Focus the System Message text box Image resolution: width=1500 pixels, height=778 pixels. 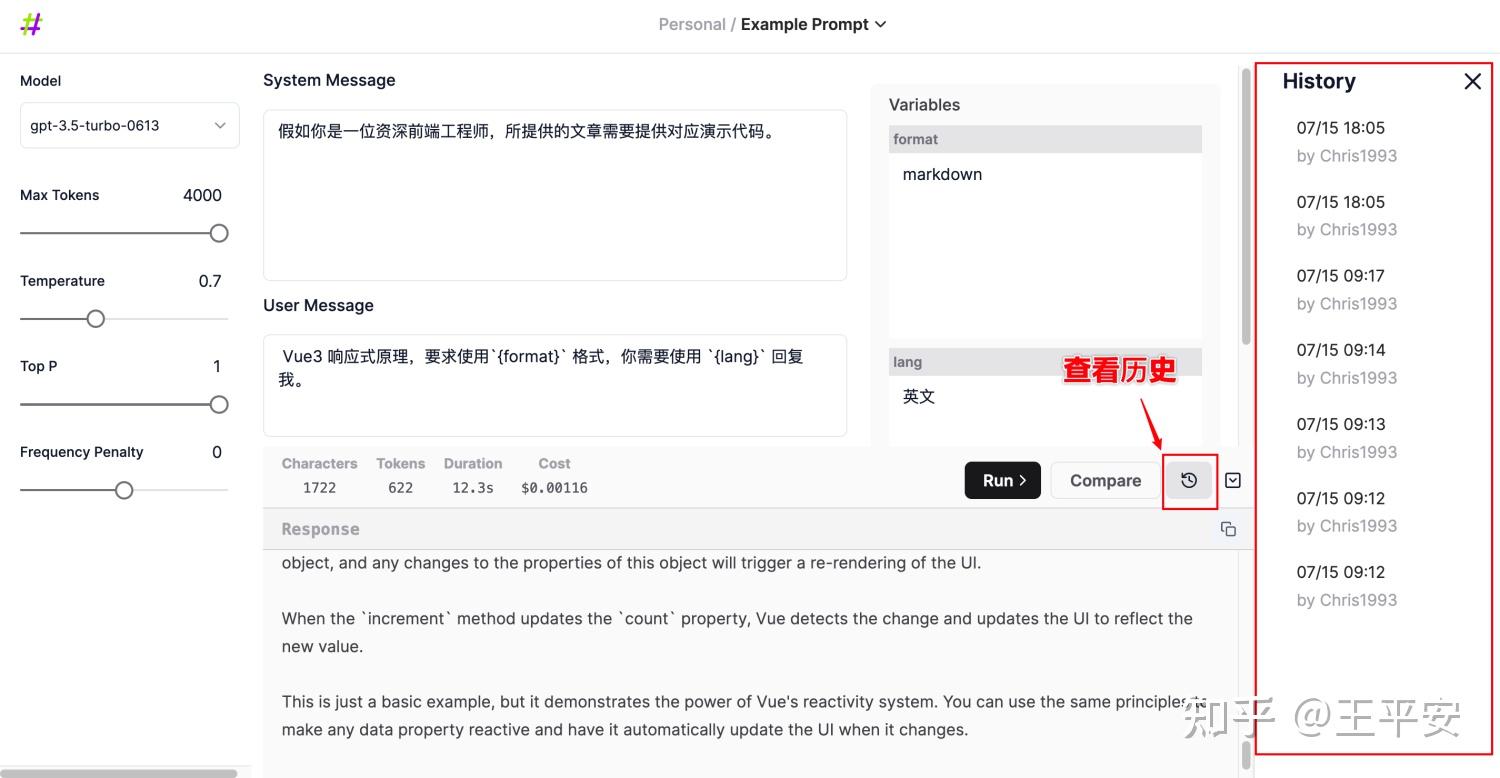coord(555,195)
